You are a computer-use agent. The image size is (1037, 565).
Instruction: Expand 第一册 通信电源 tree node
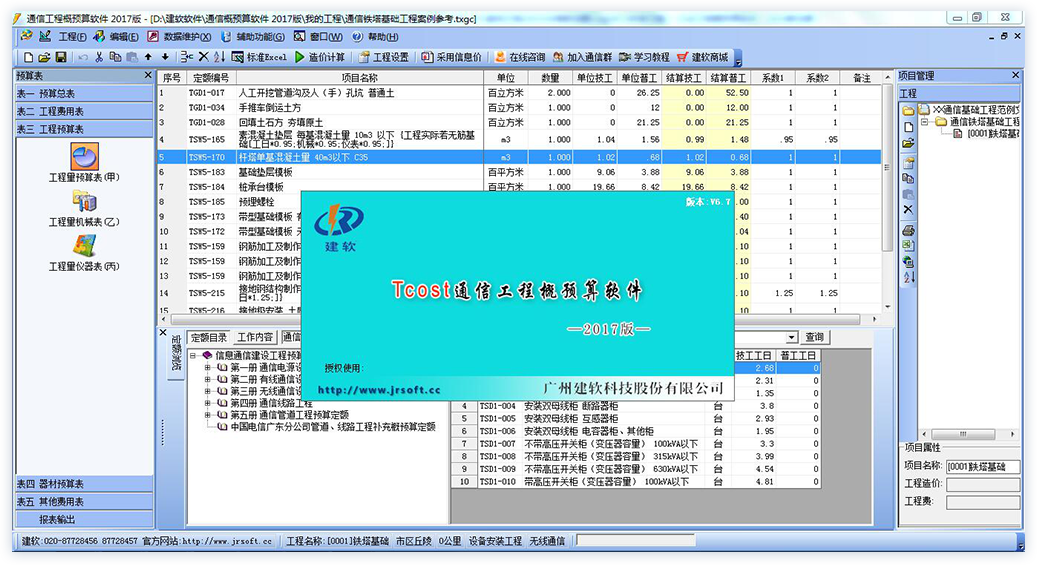point(207,367)
